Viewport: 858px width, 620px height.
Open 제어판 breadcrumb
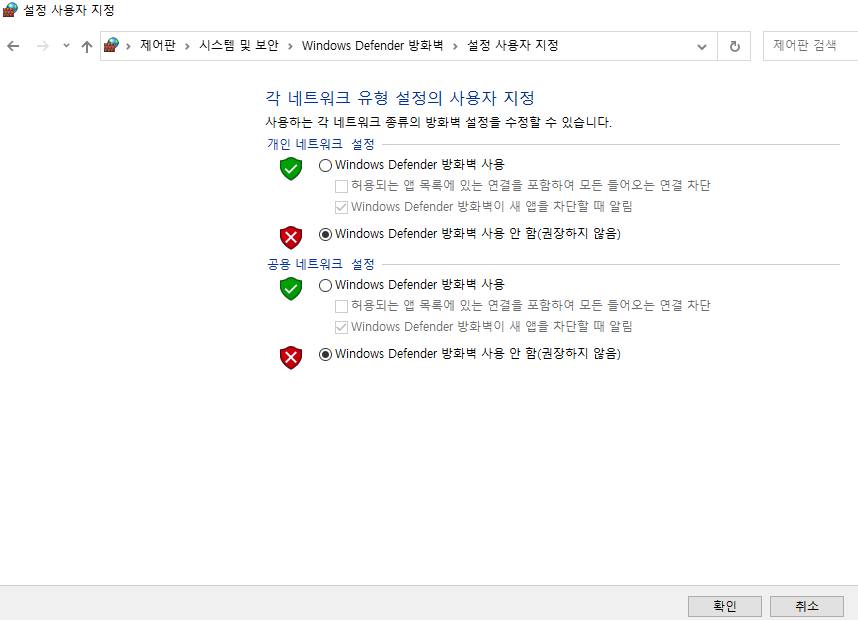coord(158,45)
